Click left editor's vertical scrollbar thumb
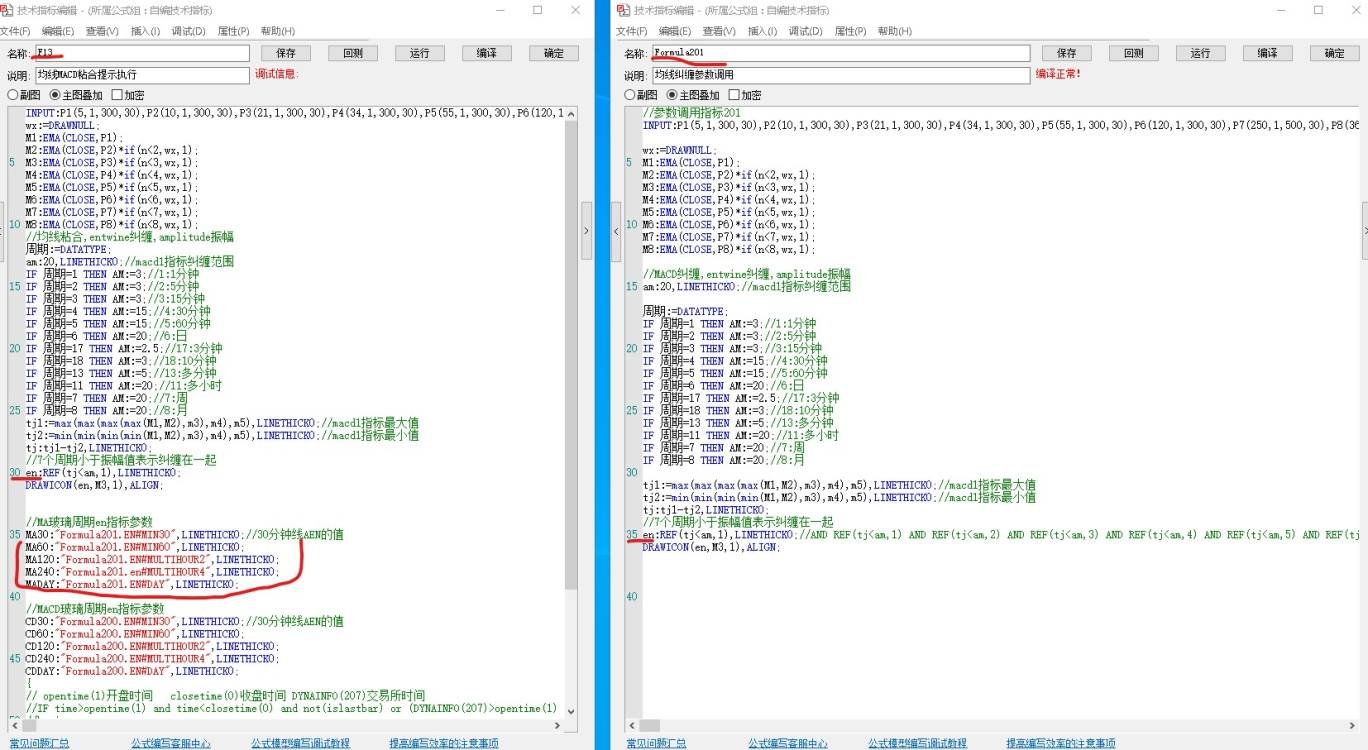The image size is (1368, 750). 571,353
